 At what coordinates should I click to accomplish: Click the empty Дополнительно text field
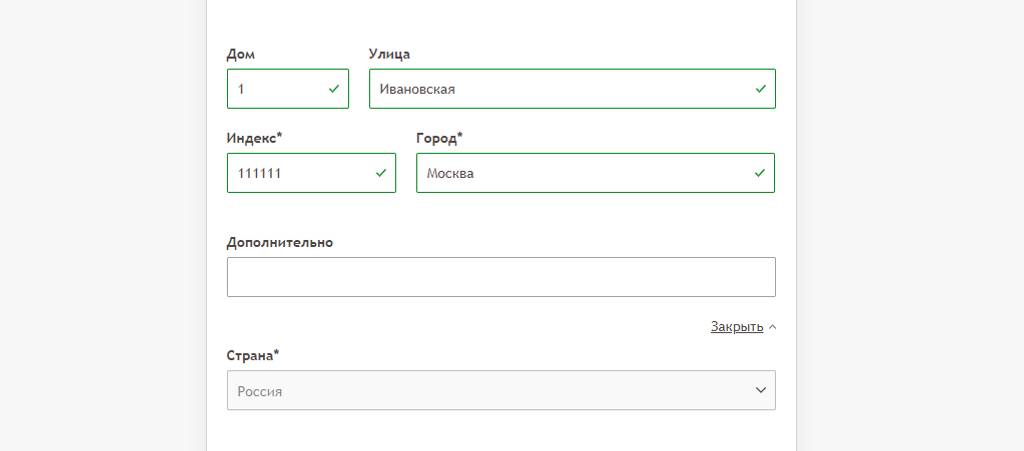(x=501, y=277)
